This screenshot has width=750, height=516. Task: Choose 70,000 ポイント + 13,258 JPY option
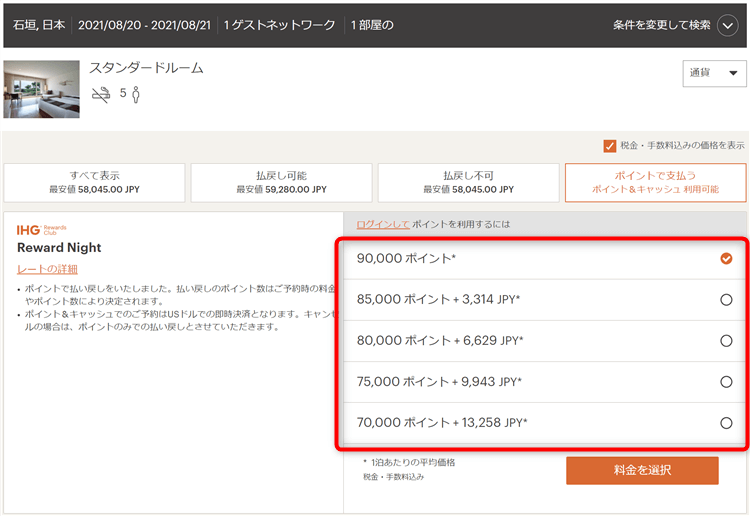[726, 423]
